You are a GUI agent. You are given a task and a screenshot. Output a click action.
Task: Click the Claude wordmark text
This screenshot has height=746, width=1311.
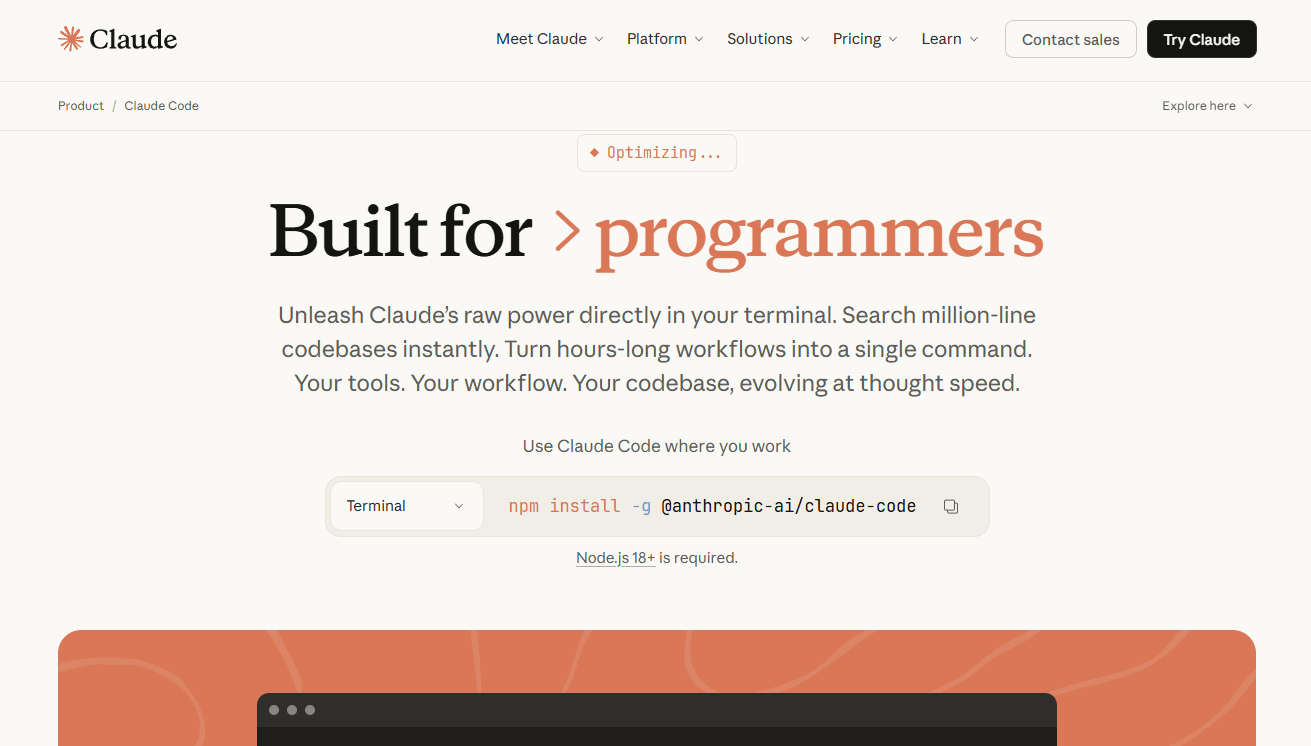point(133,40)
